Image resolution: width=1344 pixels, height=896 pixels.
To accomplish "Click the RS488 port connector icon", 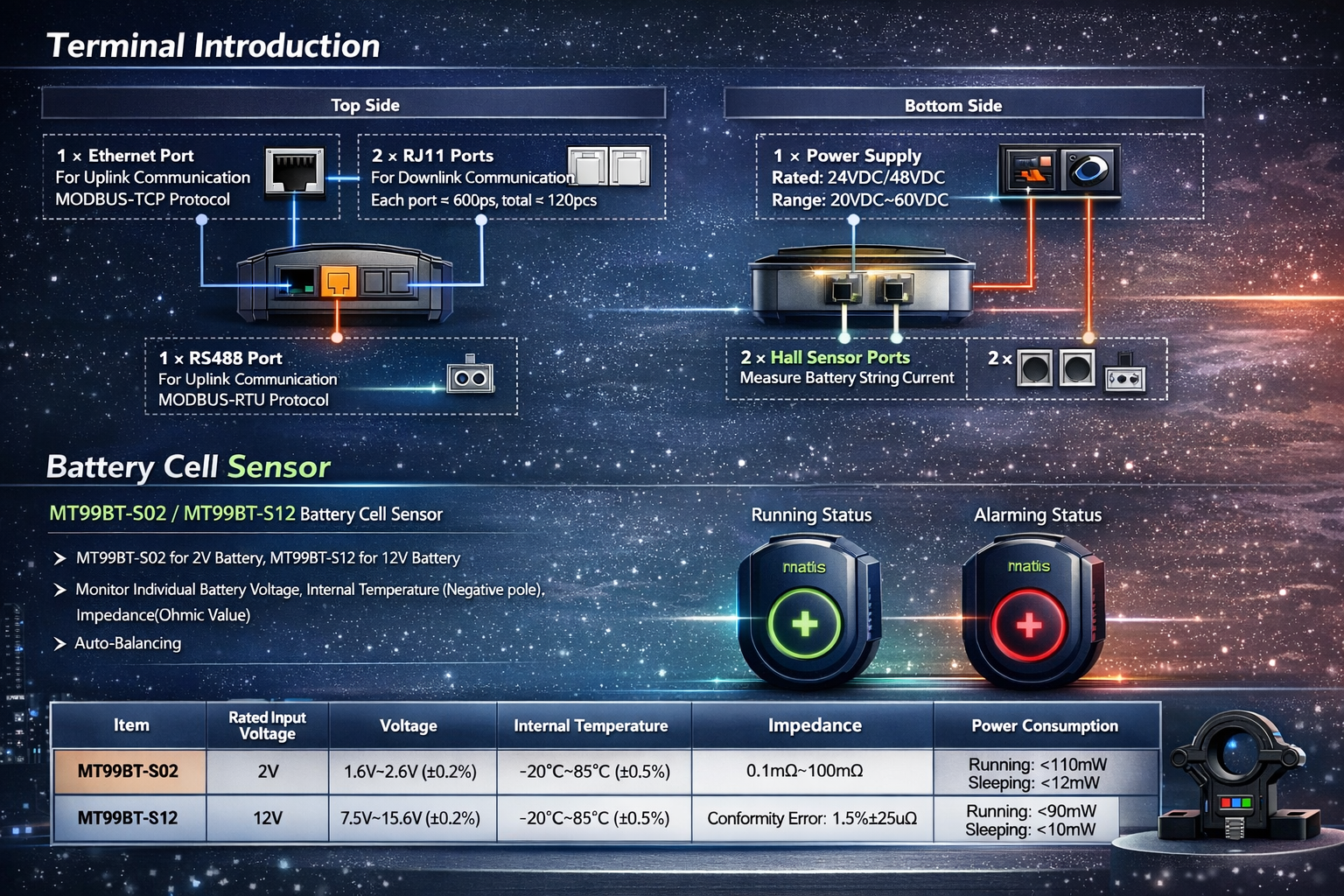I will click(471, 376).
